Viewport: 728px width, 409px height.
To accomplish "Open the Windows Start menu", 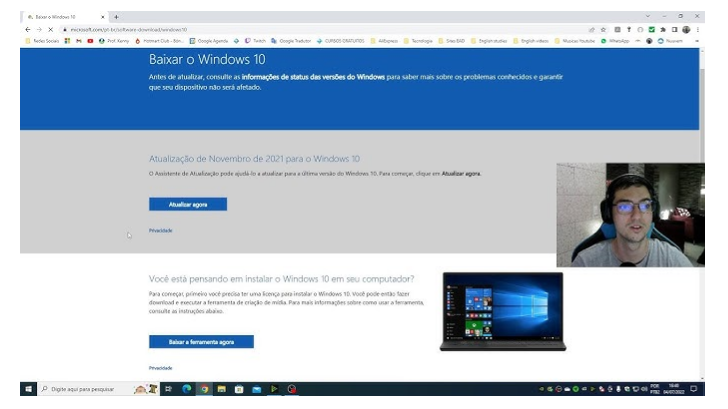I will [x=28, y=389].
